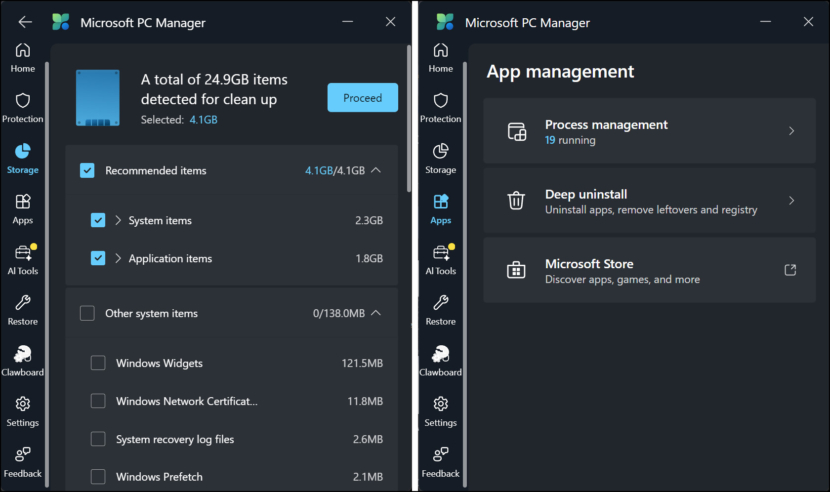
Task: Open Clawboard in left window sidebar
Action: tap(23, 361)
